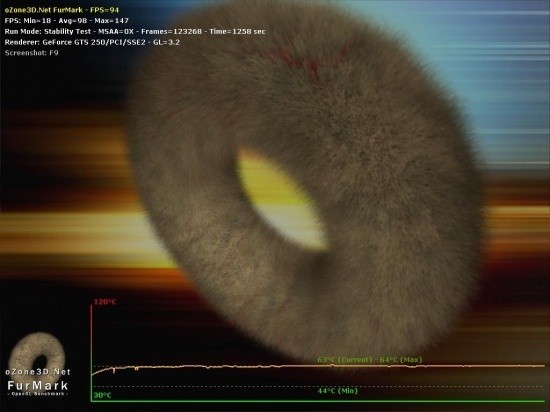Click the 64°C (Max) temperature readout
This screenshot has width=550, height=412.
point(401,360)
